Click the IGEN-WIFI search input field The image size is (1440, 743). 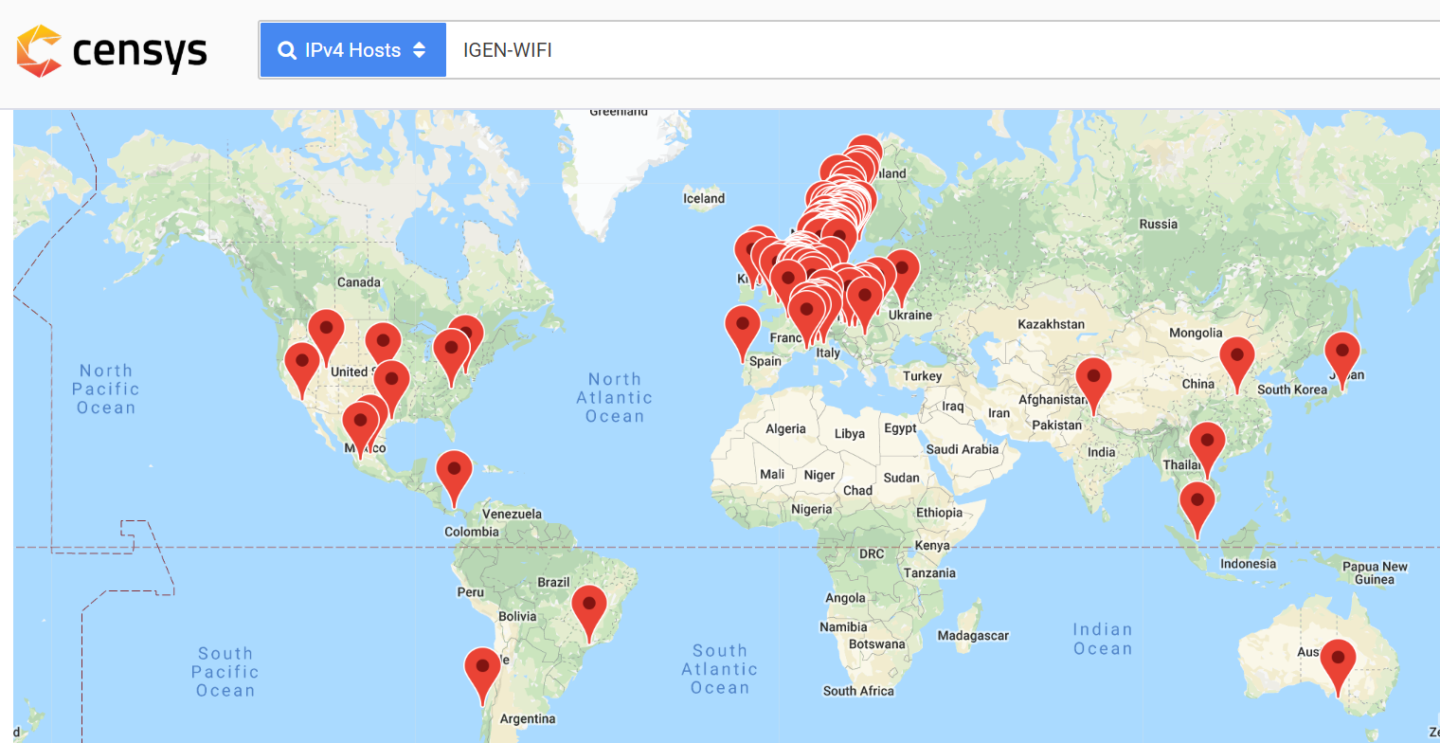coord(942,50)
